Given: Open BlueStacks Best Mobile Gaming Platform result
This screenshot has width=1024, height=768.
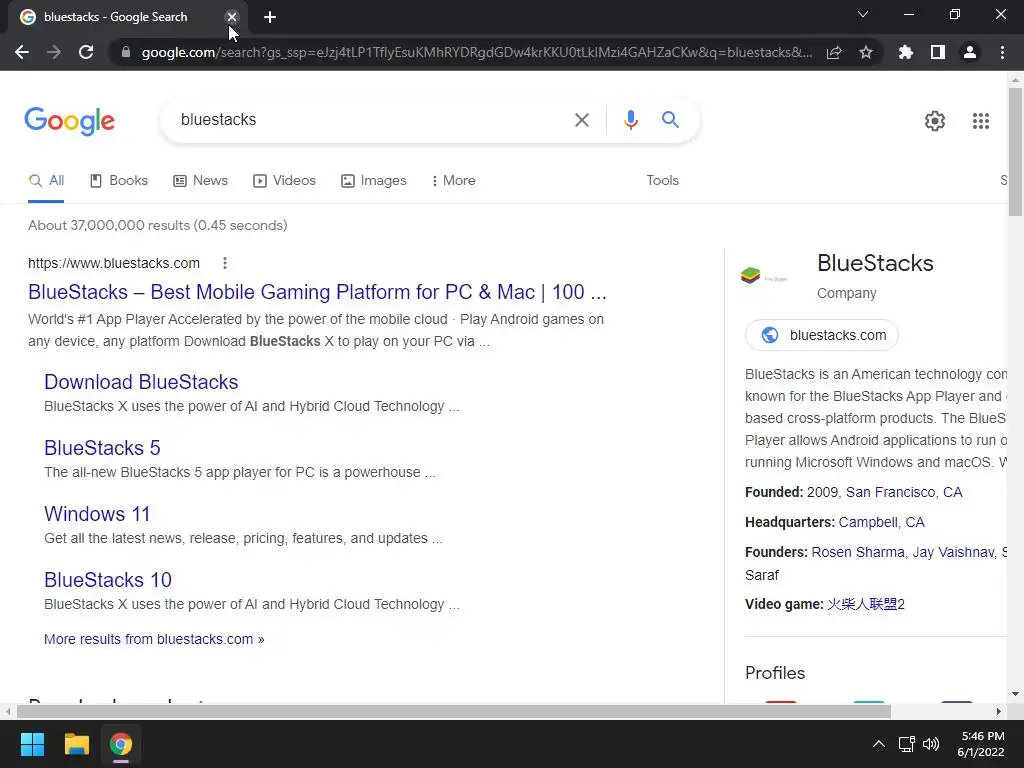Looking at the screenshot, I should [317, 292].
